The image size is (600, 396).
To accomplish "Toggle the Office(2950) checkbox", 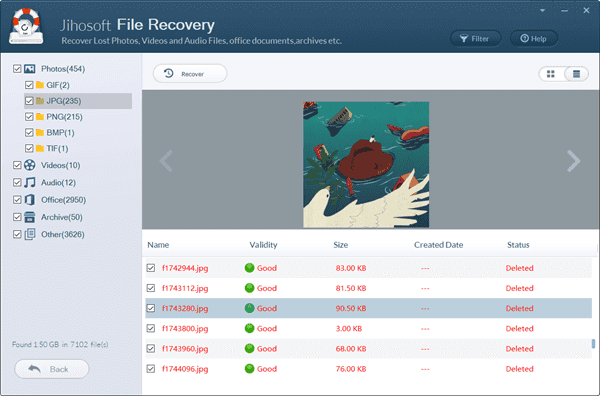I will click(17, 200).
